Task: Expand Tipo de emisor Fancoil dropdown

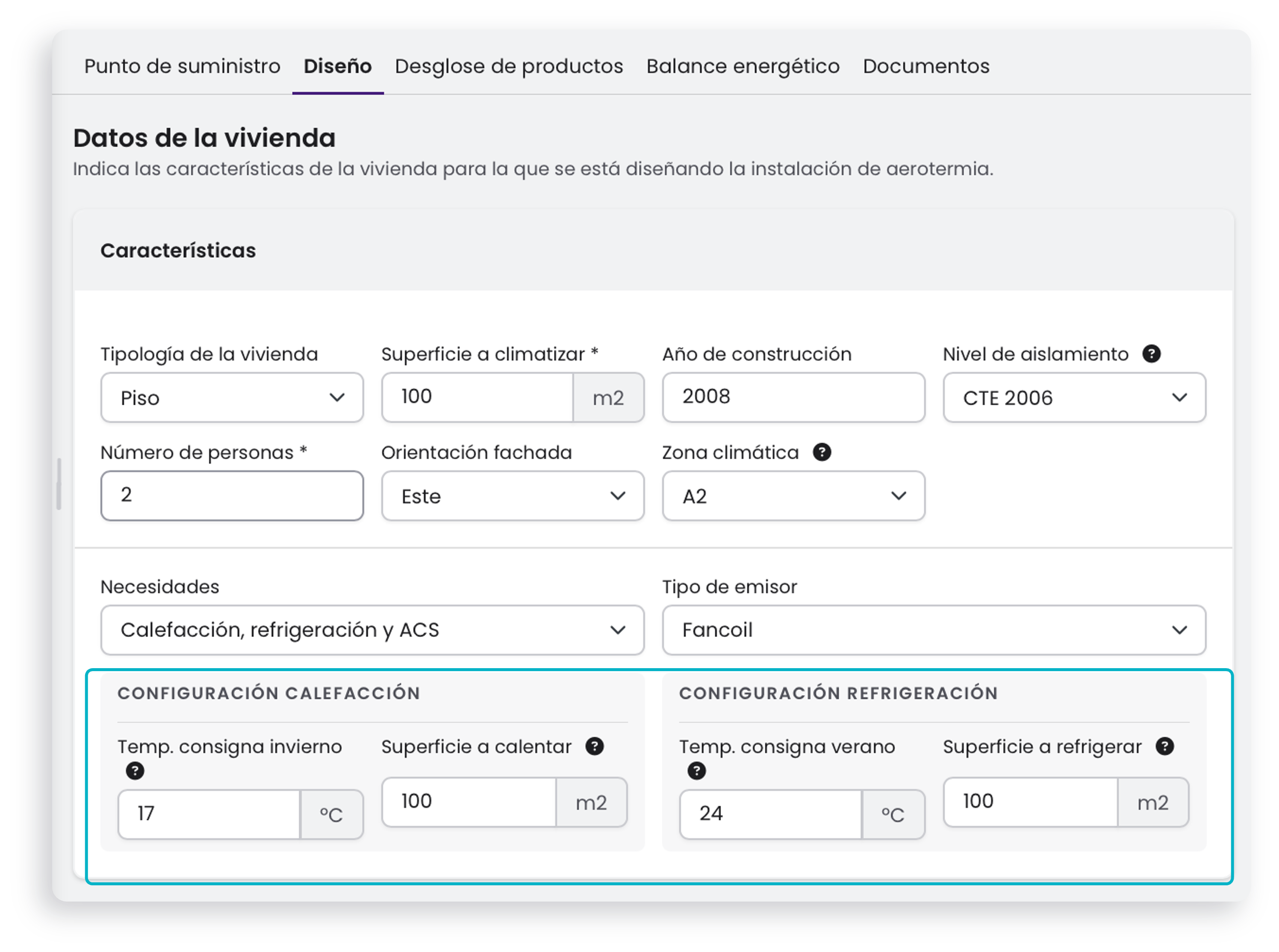Action: tap(934, 629)
